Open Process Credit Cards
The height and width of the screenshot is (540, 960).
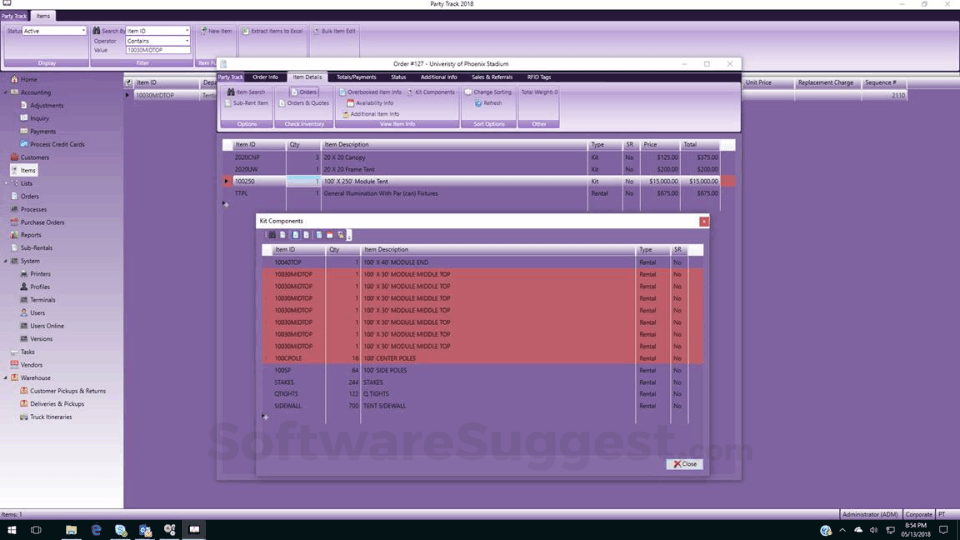tap(52, 144)
